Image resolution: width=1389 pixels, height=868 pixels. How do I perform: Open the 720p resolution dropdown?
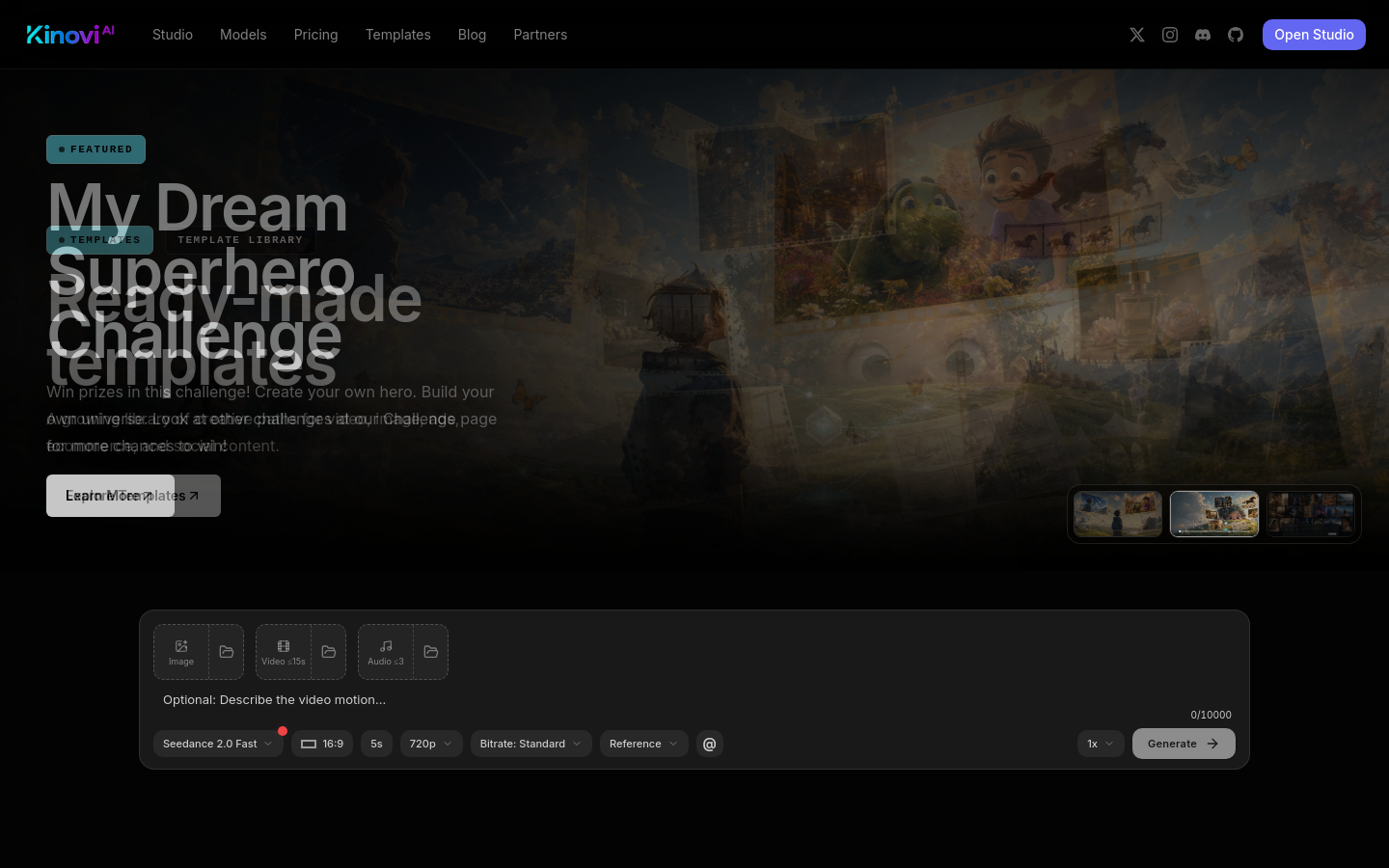[431, 744]
